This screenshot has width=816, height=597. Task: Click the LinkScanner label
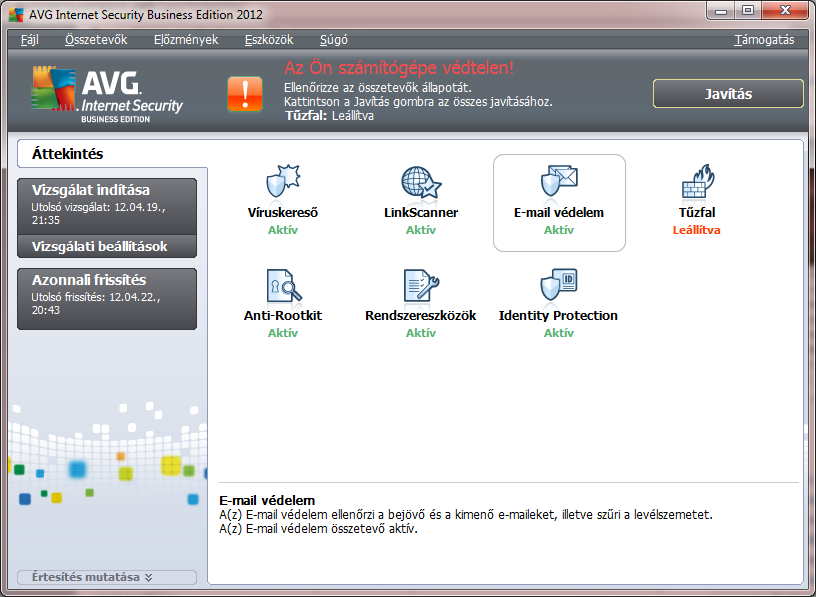pyautogui.click(x=421, y=212)
